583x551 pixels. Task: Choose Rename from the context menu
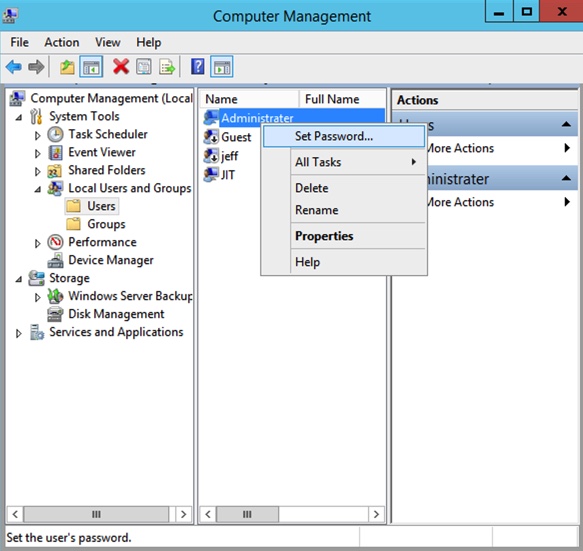pyautogui.click(x=344, y=210)
